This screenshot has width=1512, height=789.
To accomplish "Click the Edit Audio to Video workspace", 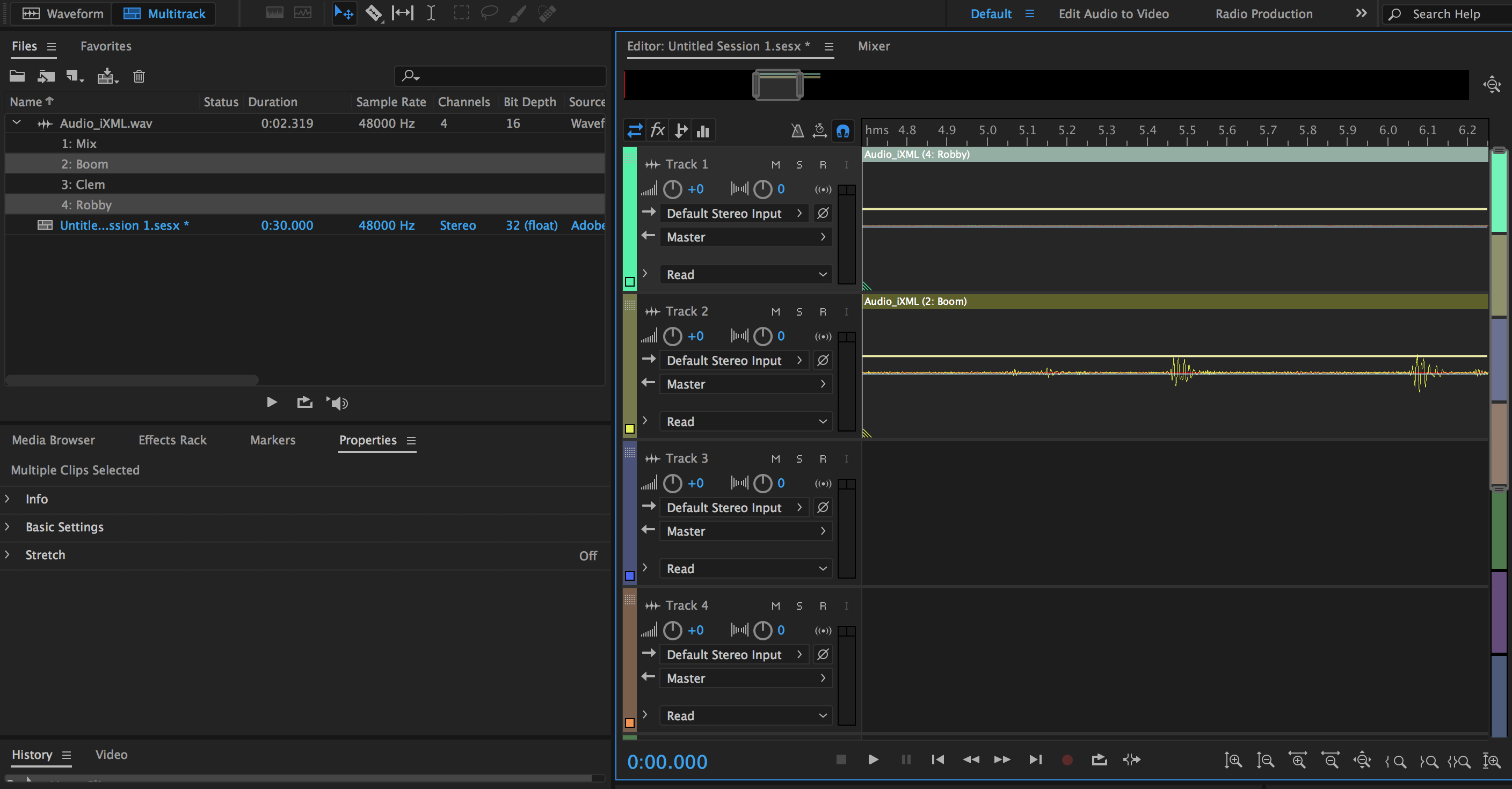I will coord(1113,13).
